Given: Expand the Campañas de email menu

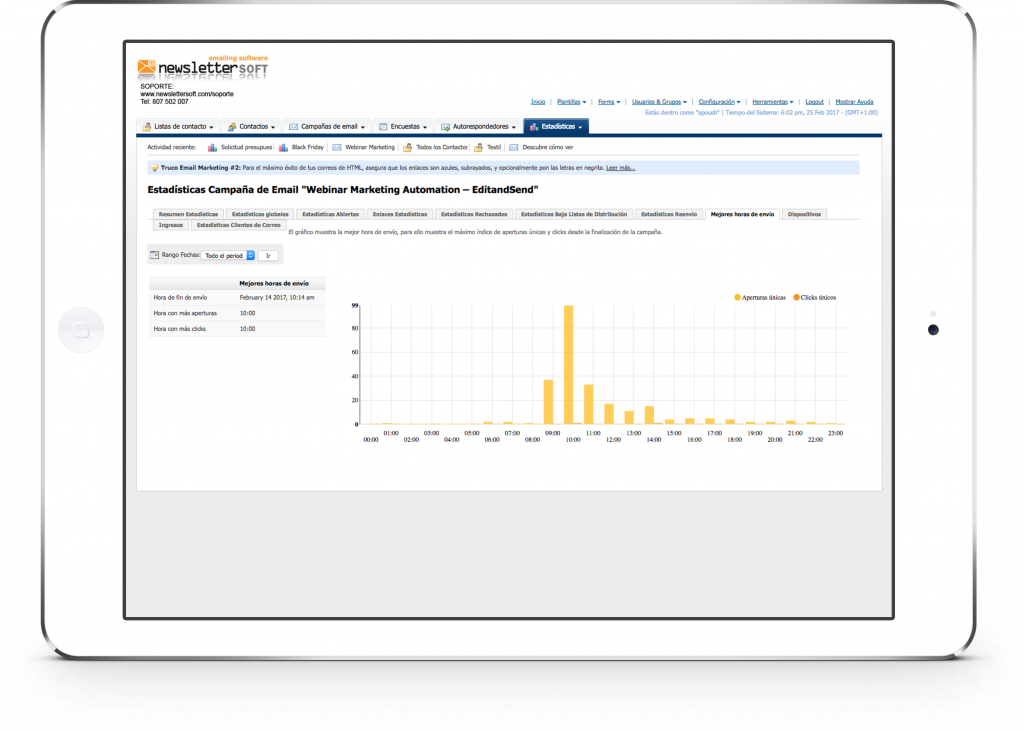Looking at the screenshot, I should coord(328,127).
